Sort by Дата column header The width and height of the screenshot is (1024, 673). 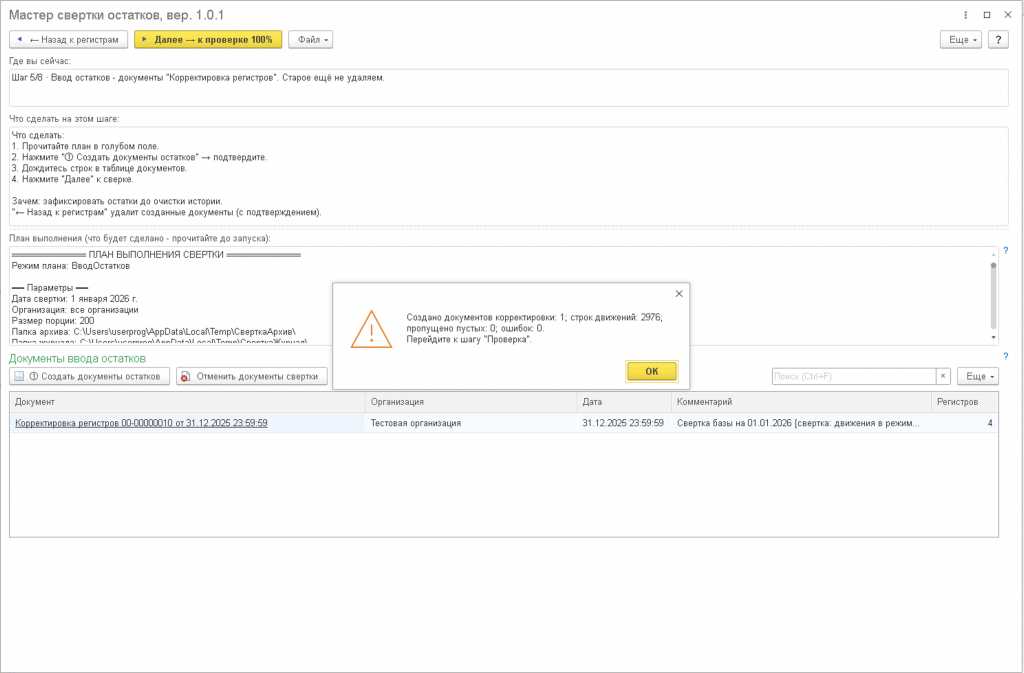coord(624,402)
